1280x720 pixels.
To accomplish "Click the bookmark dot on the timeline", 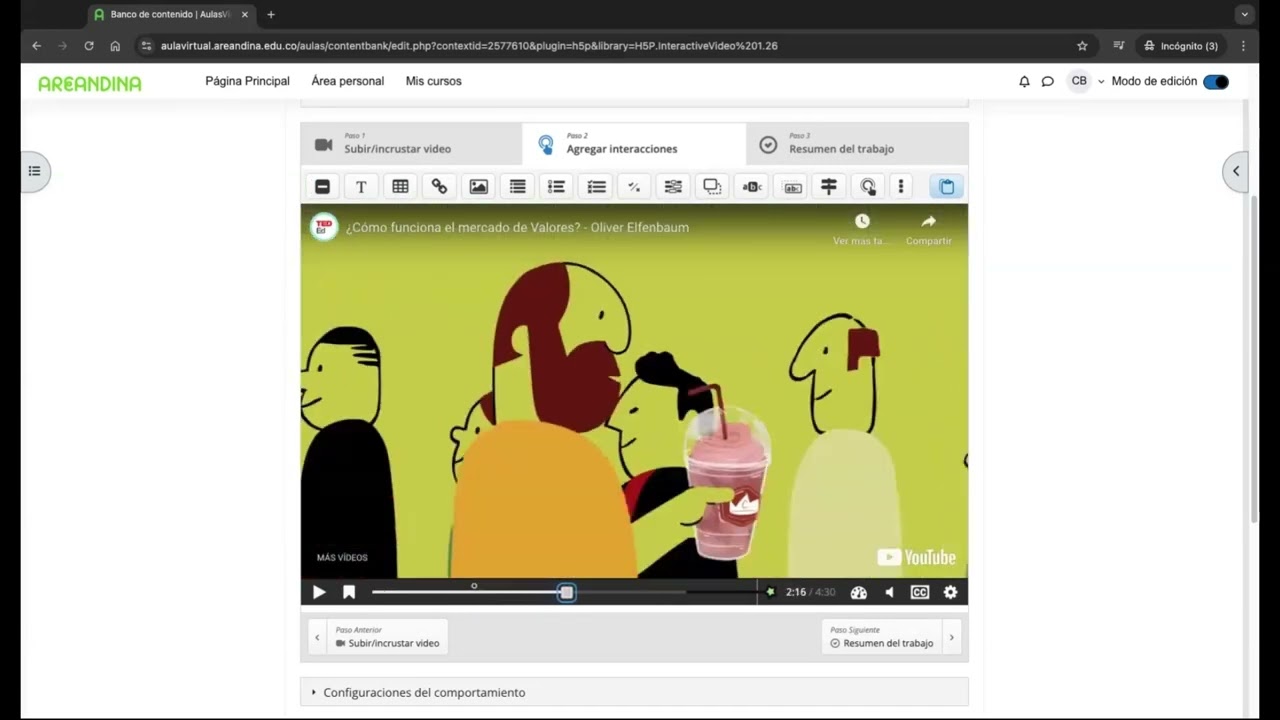I will coord(474,586).
